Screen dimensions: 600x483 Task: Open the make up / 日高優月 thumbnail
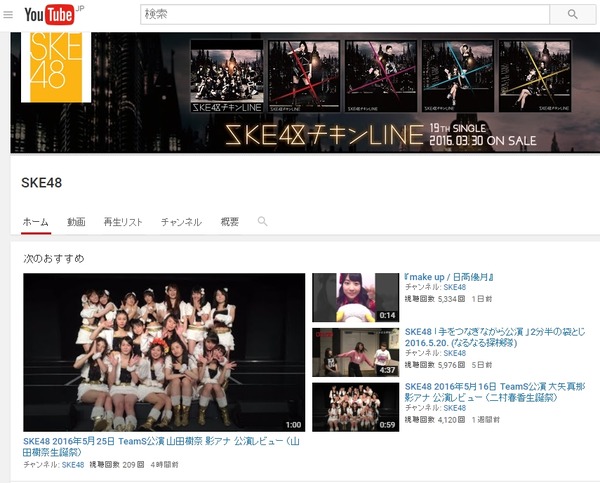pos(355,297)
